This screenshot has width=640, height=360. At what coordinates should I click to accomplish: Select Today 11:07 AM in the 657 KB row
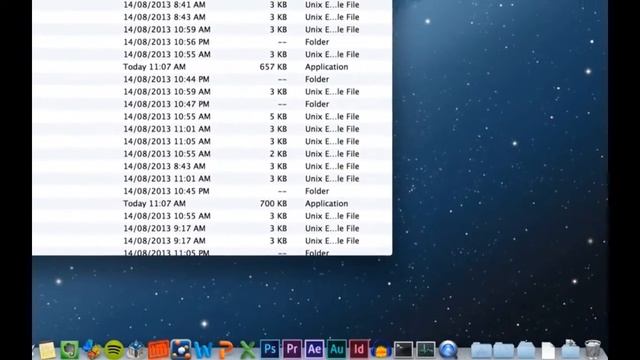pos(155,67)
